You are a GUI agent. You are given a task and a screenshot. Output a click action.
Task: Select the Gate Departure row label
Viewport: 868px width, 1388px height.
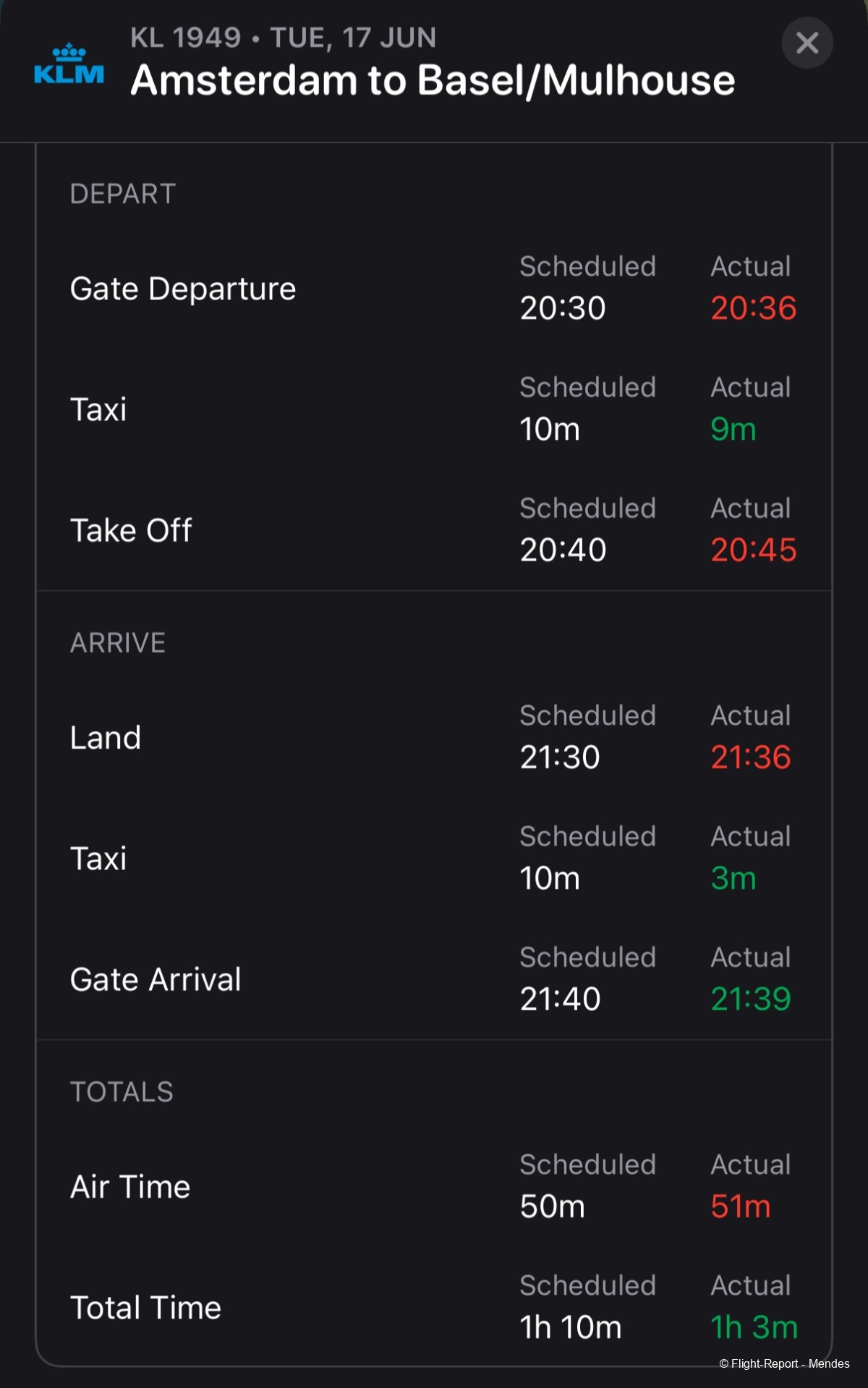(x=183, y=289)
